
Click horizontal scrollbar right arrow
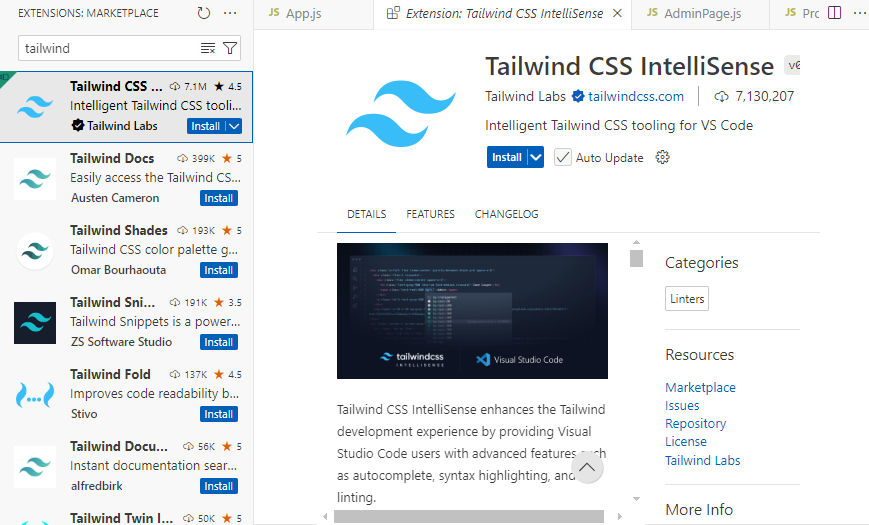(620, 516)
